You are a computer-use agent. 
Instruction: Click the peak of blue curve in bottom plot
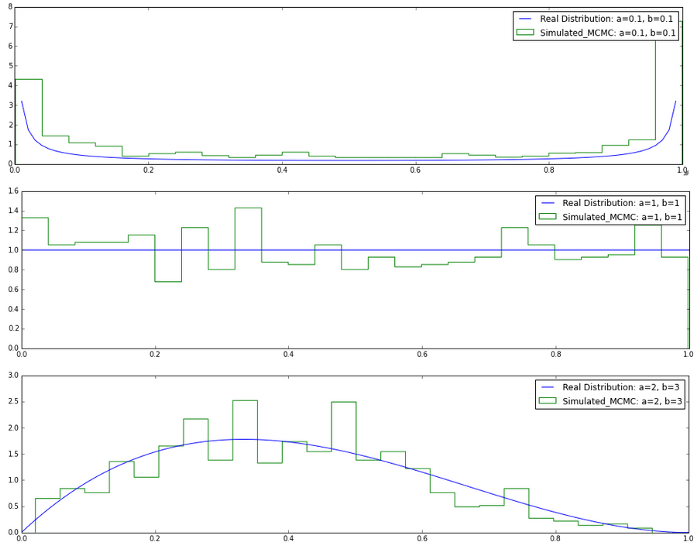[245, 439]
